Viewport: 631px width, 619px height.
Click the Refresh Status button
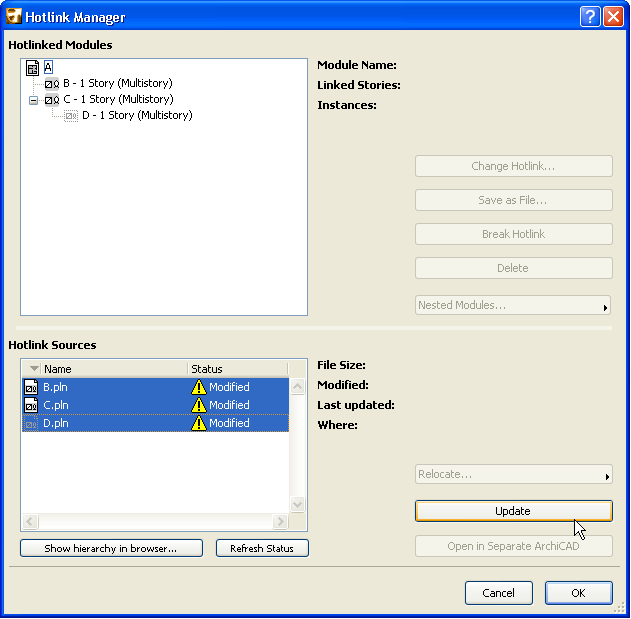pos(262,549)
